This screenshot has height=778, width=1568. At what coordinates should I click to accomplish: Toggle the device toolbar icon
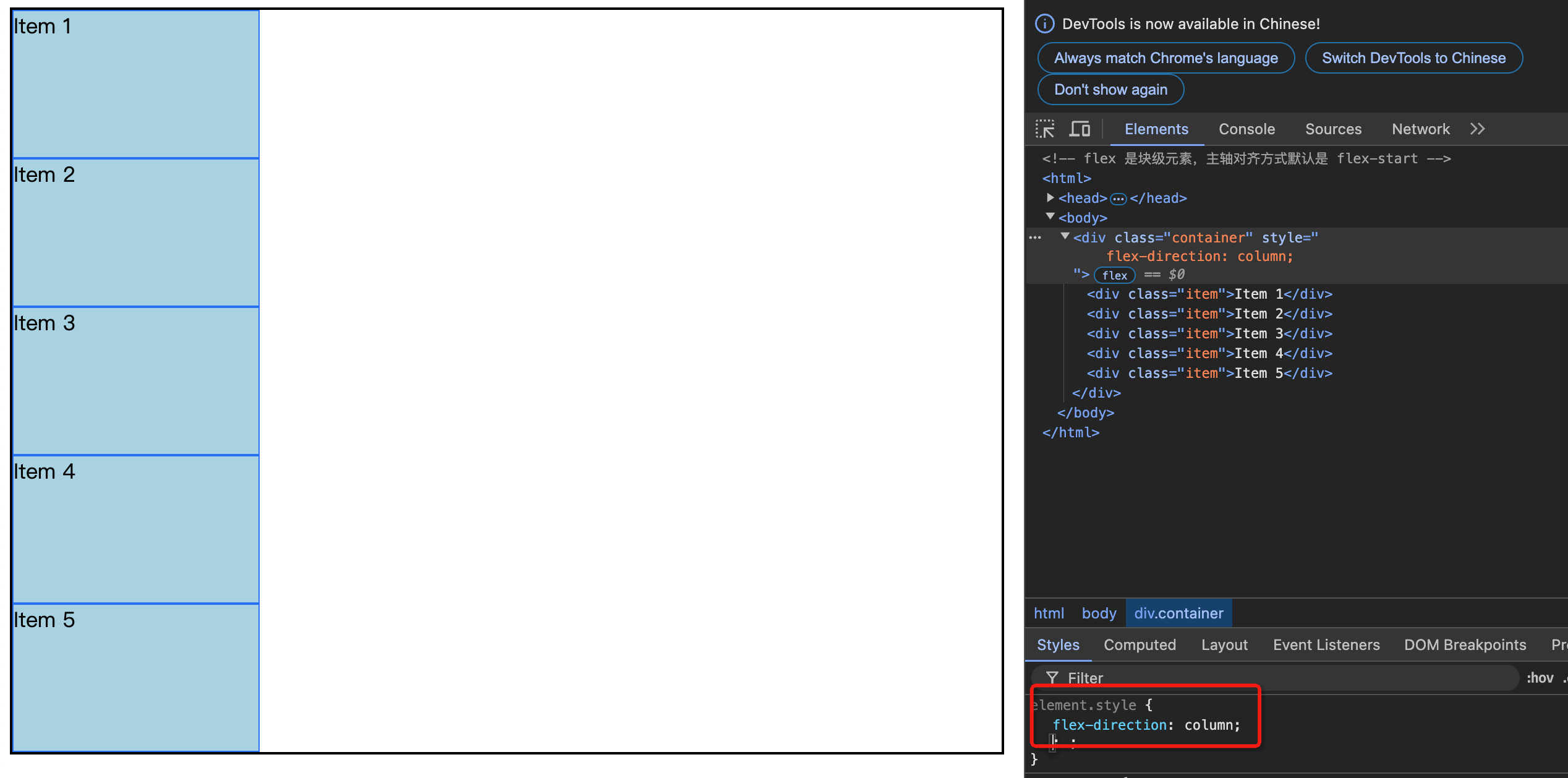coord(1080,129)
